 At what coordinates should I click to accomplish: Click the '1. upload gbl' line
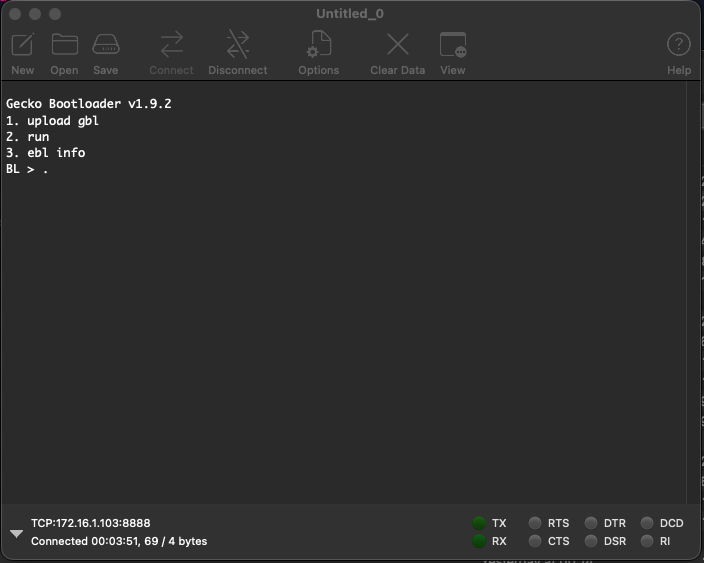tap(52, 121)
